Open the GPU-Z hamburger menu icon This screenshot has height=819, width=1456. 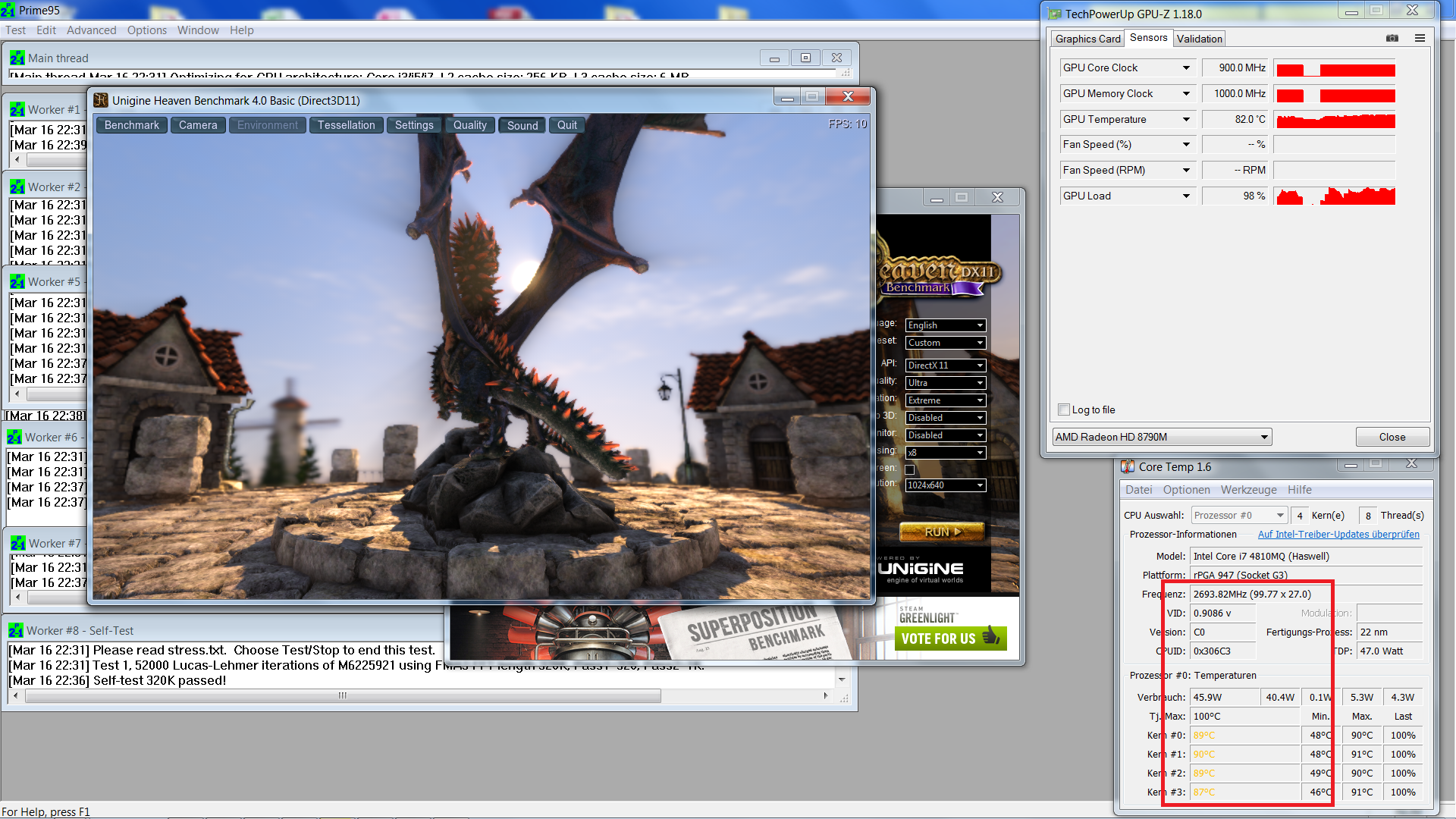click(x=1420, y=38)
